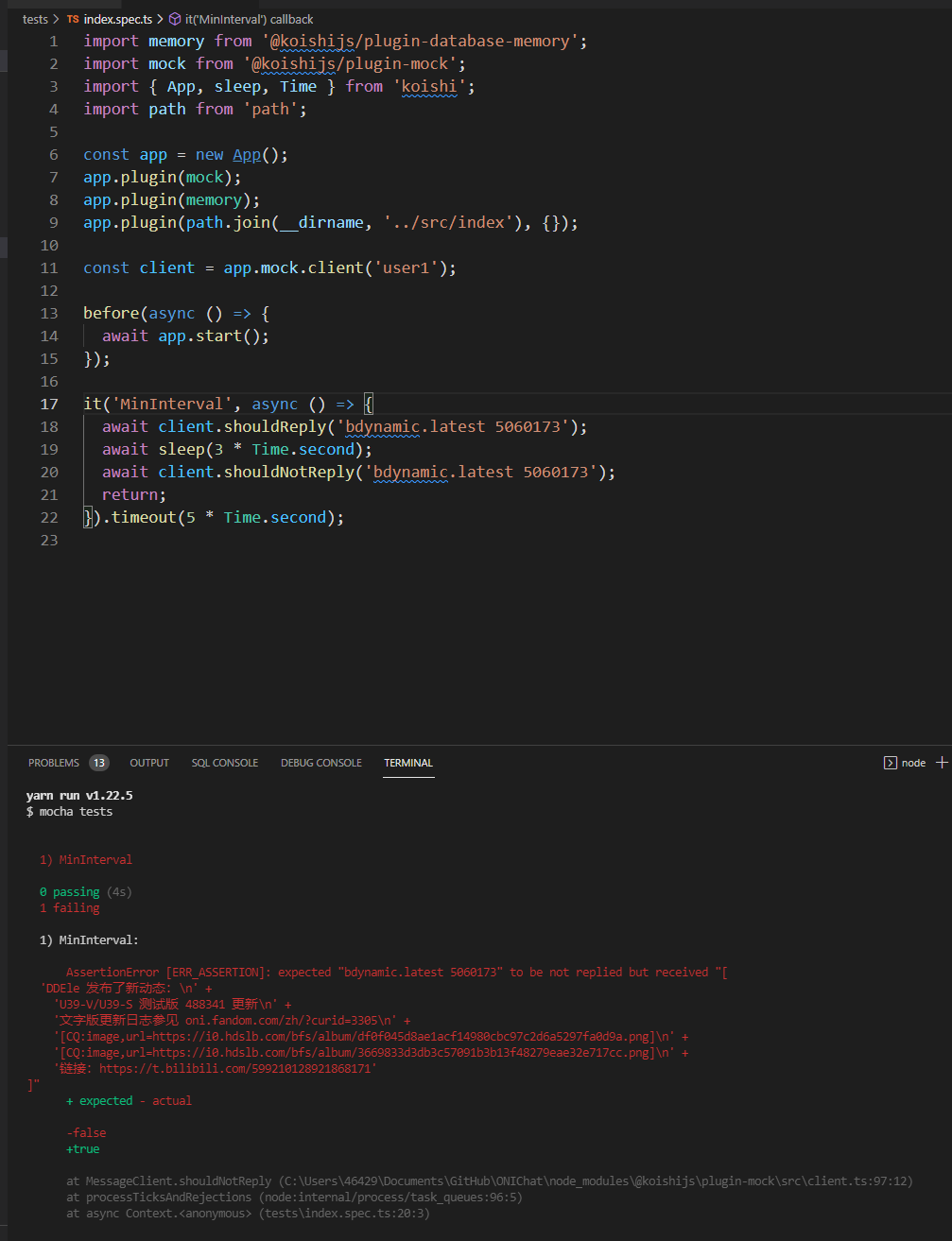Click red '1) MinInterval' failure line
The width and height of the screenshot is (952, 1241).
tap(86, 860)
